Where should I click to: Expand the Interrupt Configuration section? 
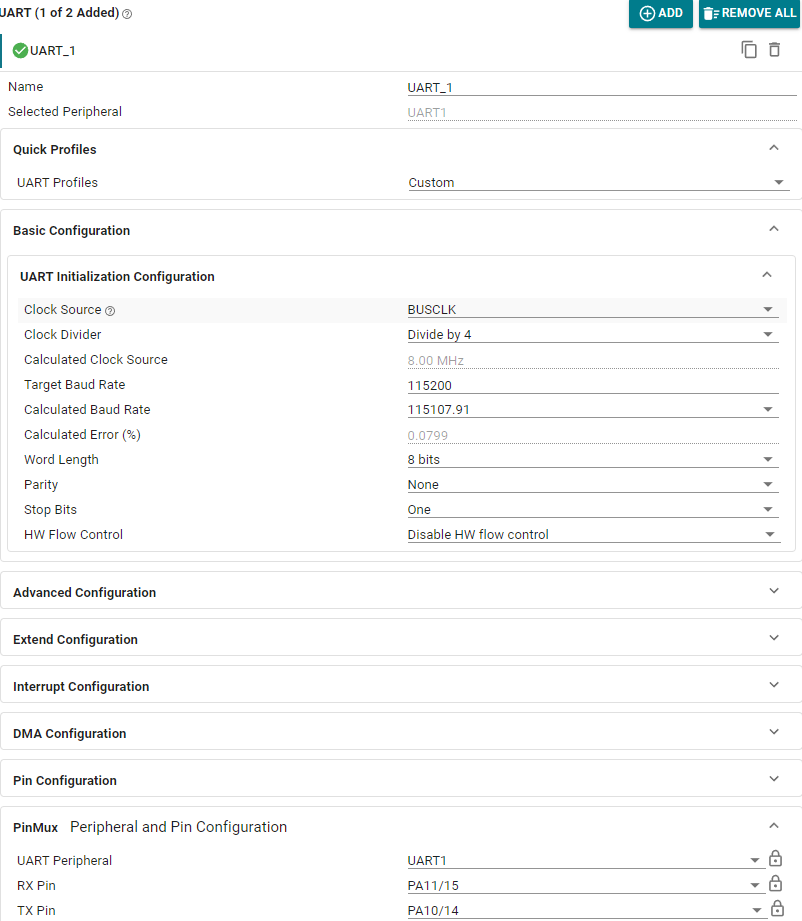pos(400,686)
